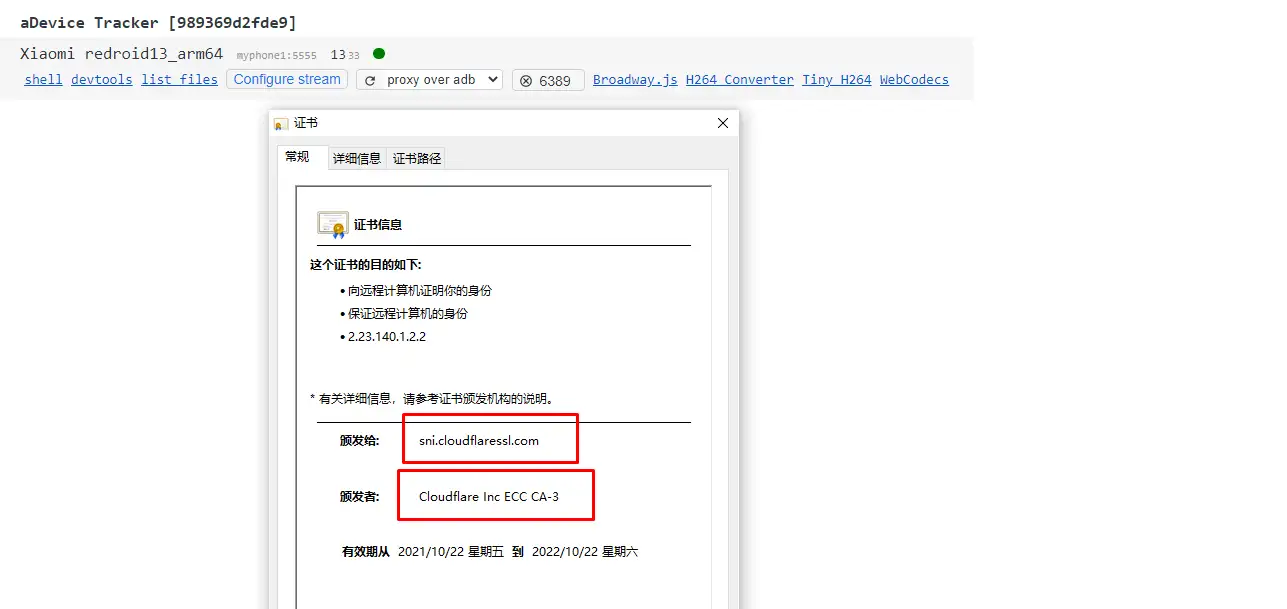Click the 2022/10/22 星期六 expiry date

[x=585, y=552]
